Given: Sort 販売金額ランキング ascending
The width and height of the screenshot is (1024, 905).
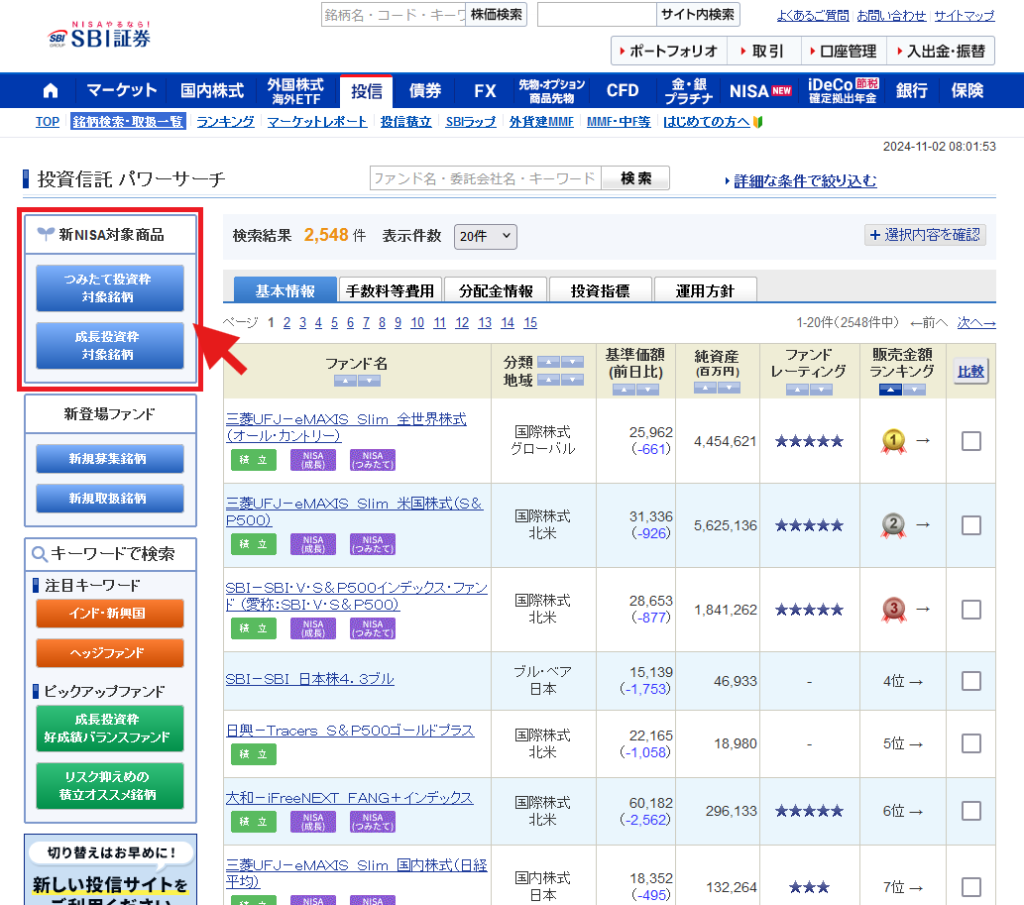Looking at the screenshot, I should point(890,390).
